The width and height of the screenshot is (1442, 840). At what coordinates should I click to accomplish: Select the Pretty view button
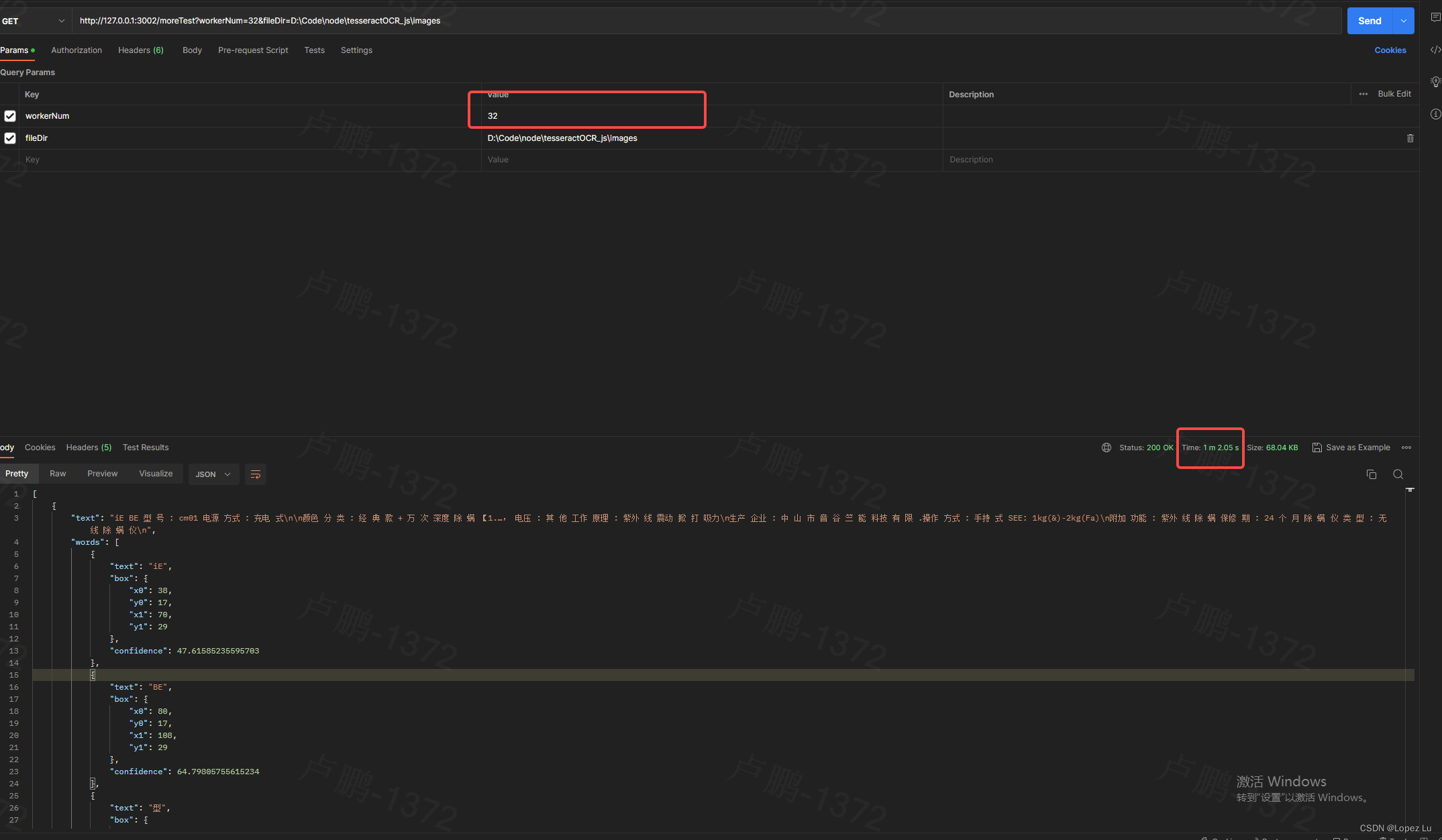[17, 474]
